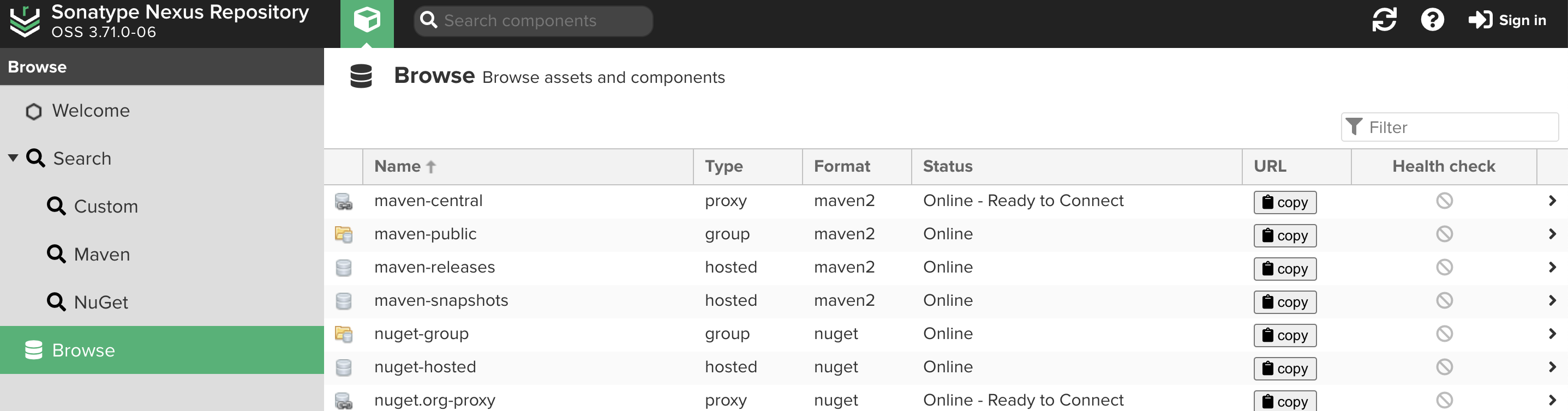1568x411 pixels.
Task: Click the Welcome hexagon icon
Action: (x=33, y=111)
